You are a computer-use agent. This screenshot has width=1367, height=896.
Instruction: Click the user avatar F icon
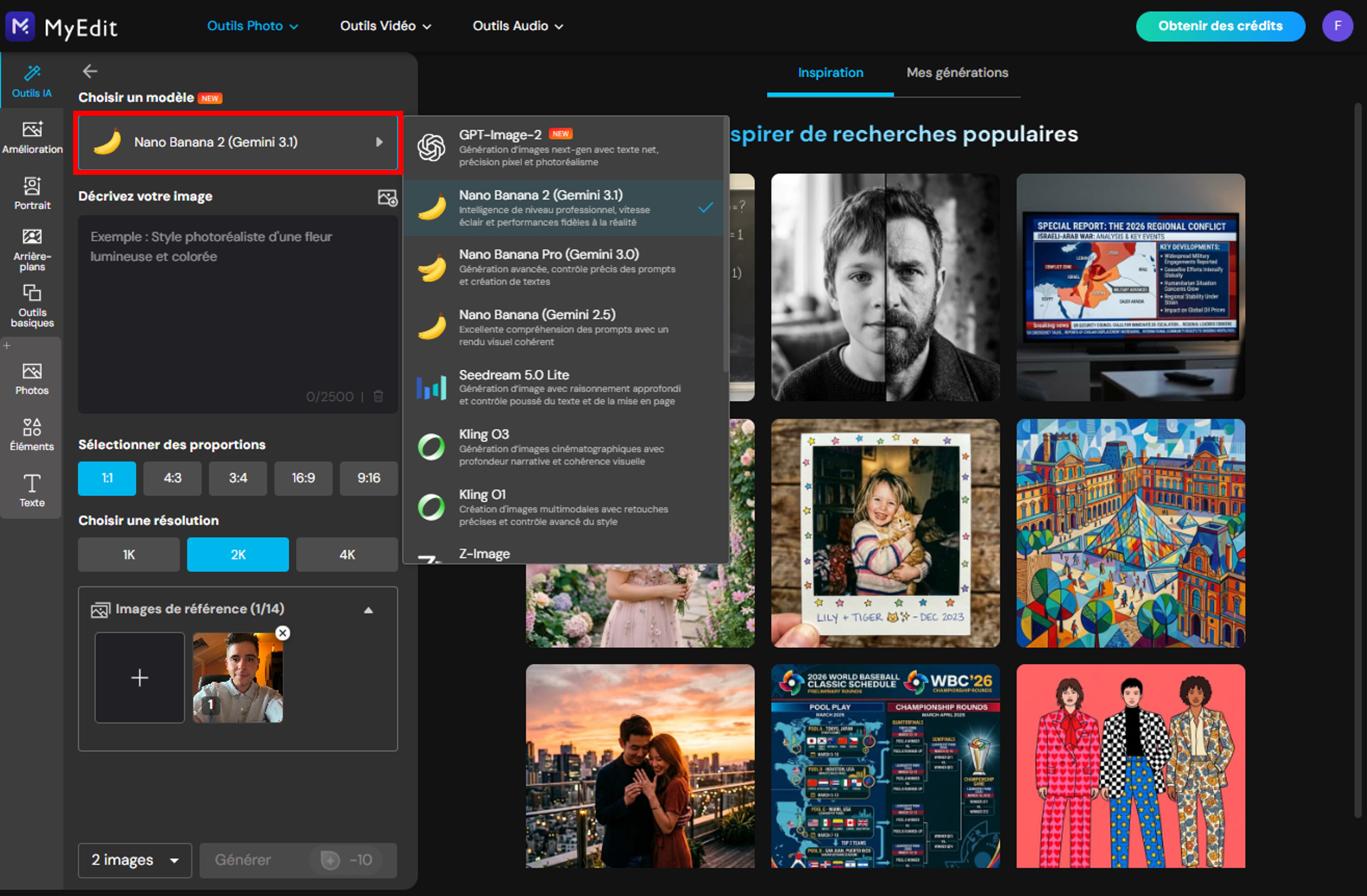[x=1337, y=26]
